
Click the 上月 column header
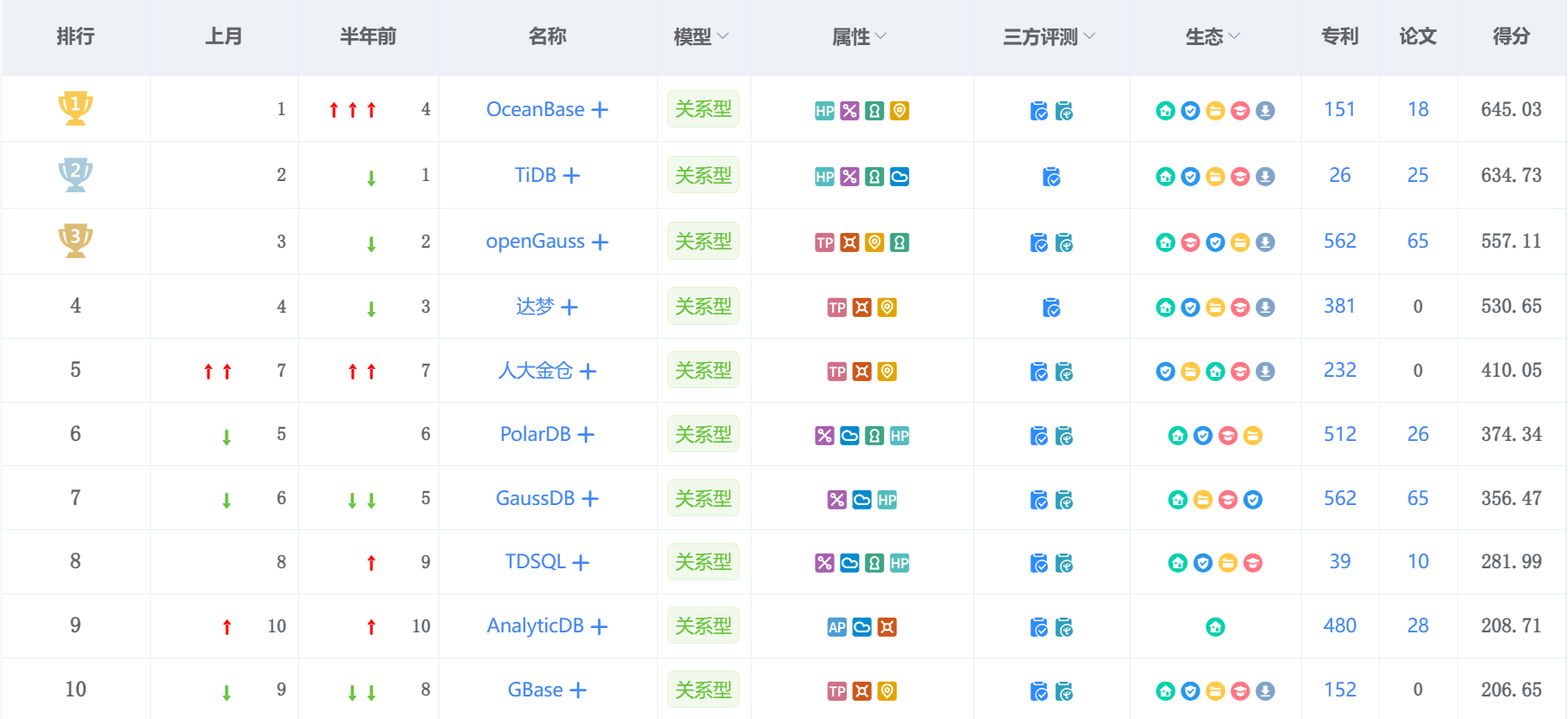click(x=224, y=36)
